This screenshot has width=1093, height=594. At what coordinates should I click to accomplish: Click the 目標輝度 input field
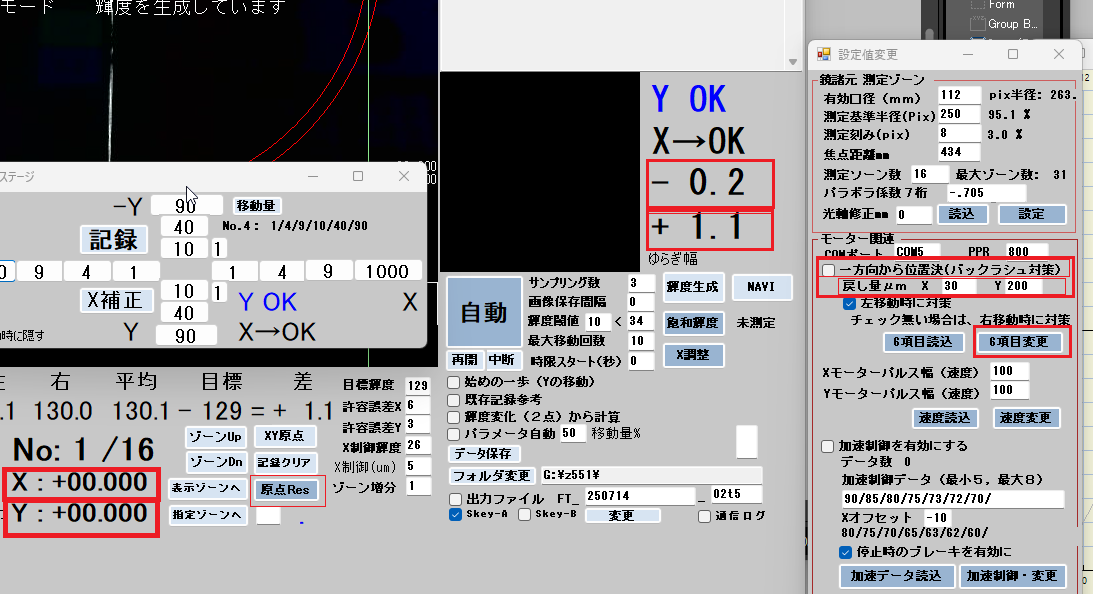point(416,385)
